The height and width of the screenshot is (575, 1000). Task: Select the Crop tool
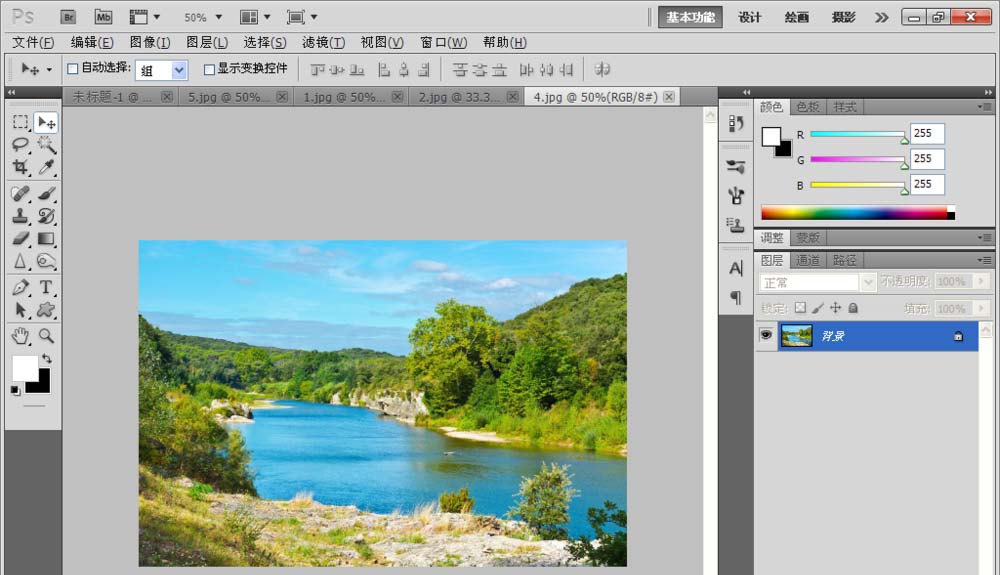pyautogui.click(x=20, y=168)
